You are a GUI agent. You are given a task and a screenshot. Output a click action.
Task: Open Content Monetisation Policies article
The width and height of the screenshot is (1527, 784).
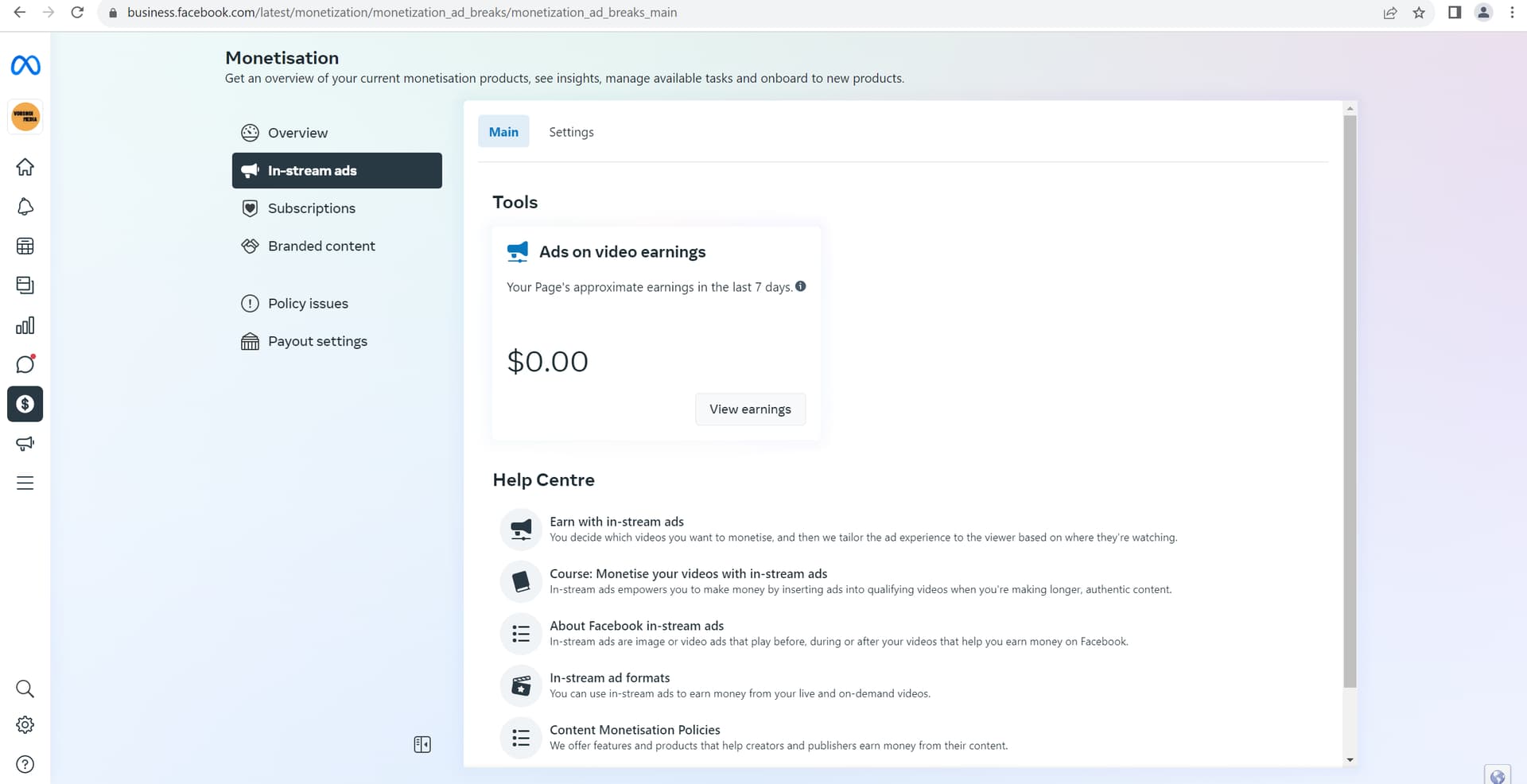click(635, 730)
